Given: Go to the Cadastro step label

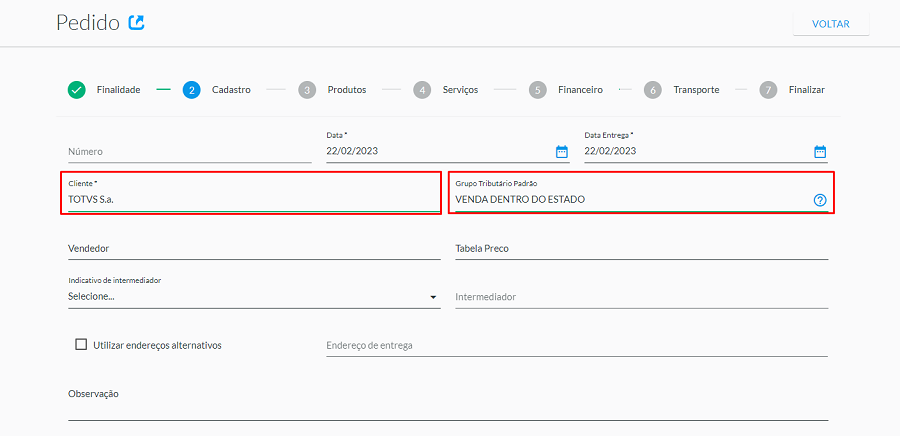Looking at the screenshot, I should (x=231, y=90).
